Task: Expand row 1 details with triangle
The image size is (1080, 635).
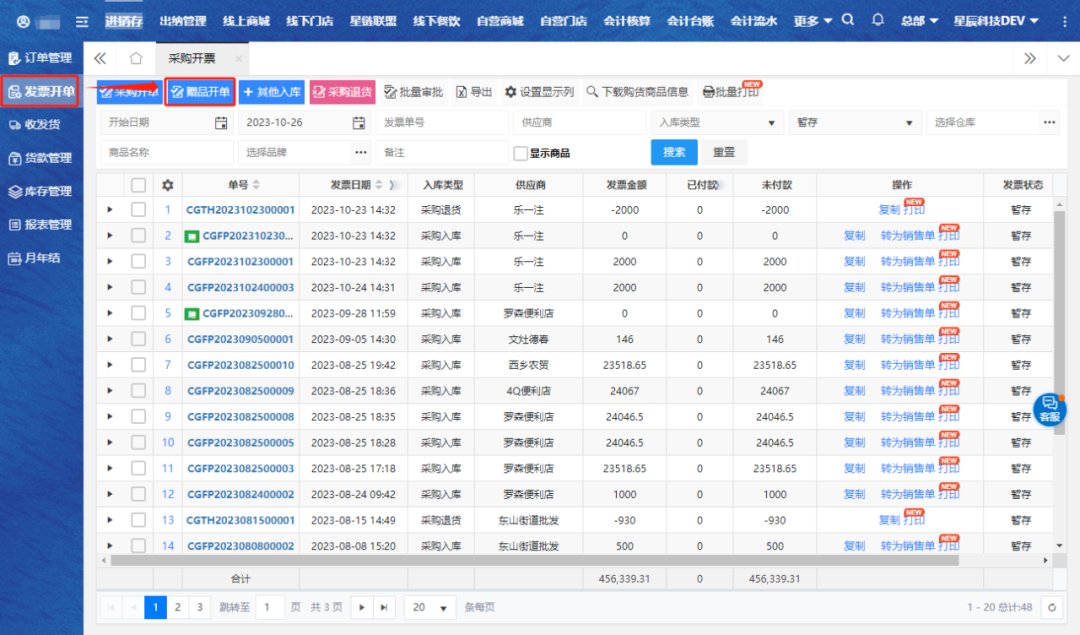Action: click(110, 210)
